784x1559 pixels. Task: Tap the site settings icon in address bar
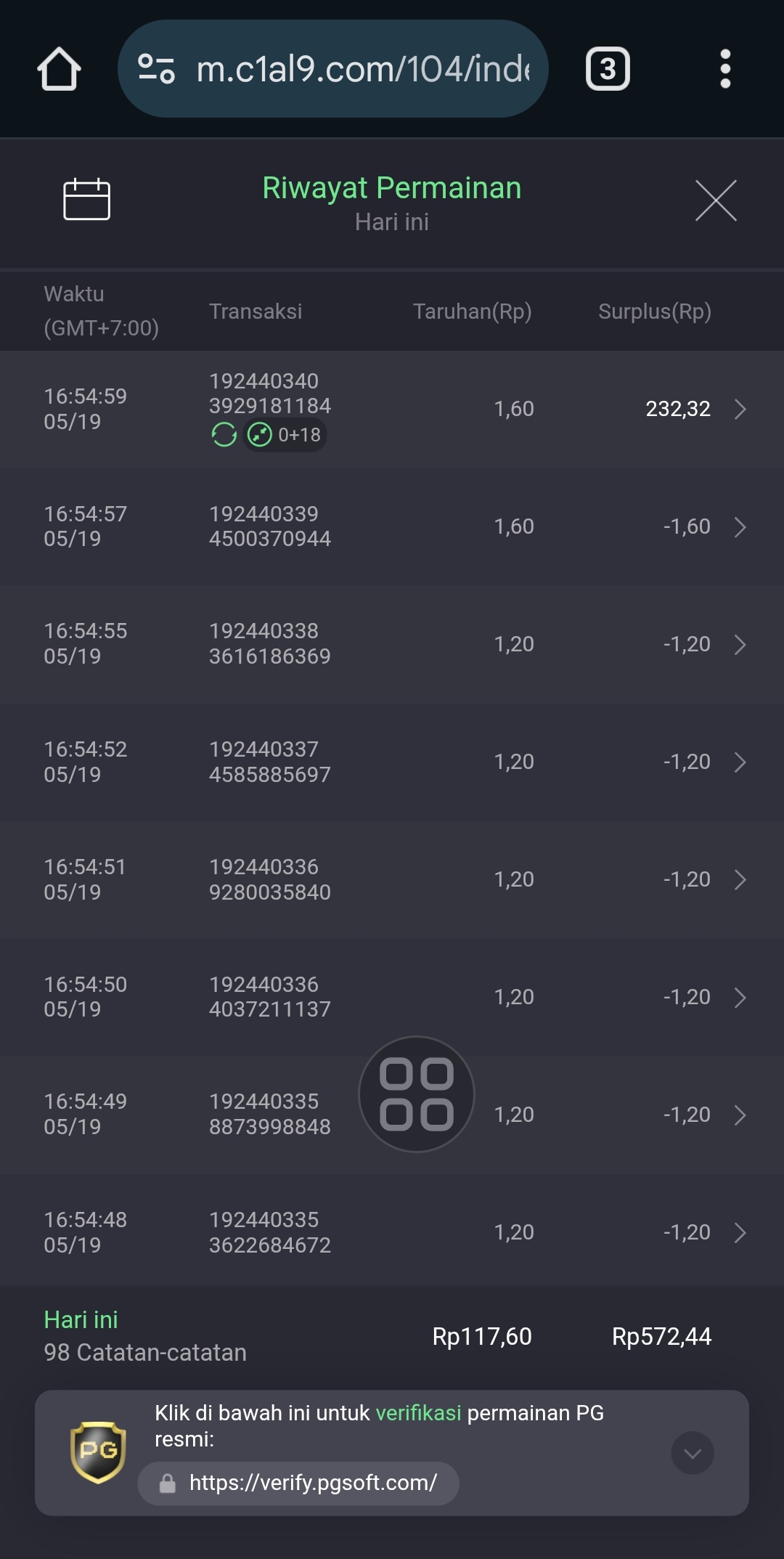coord(156,69)
